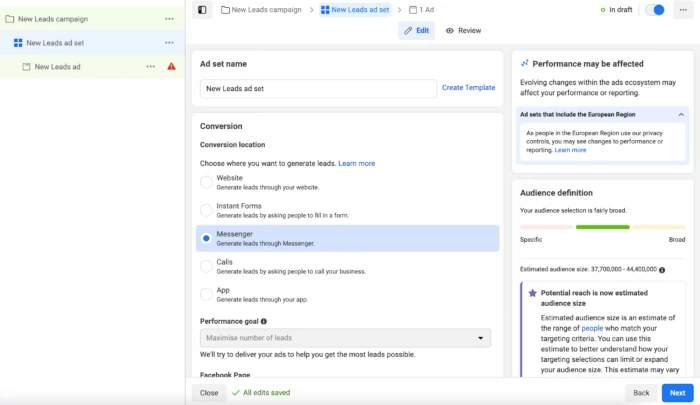Image resolution: width=700 pixels, height=405 pixels.
Task: Click the In draft status indicator
Action: [x=616, y=10]
